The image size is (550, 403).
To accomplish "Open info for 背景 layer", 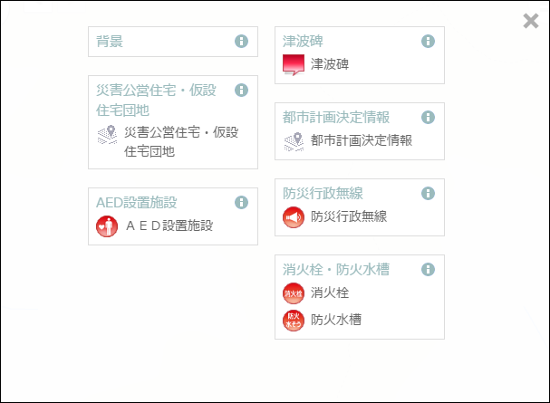I will [x=241, y=41].
